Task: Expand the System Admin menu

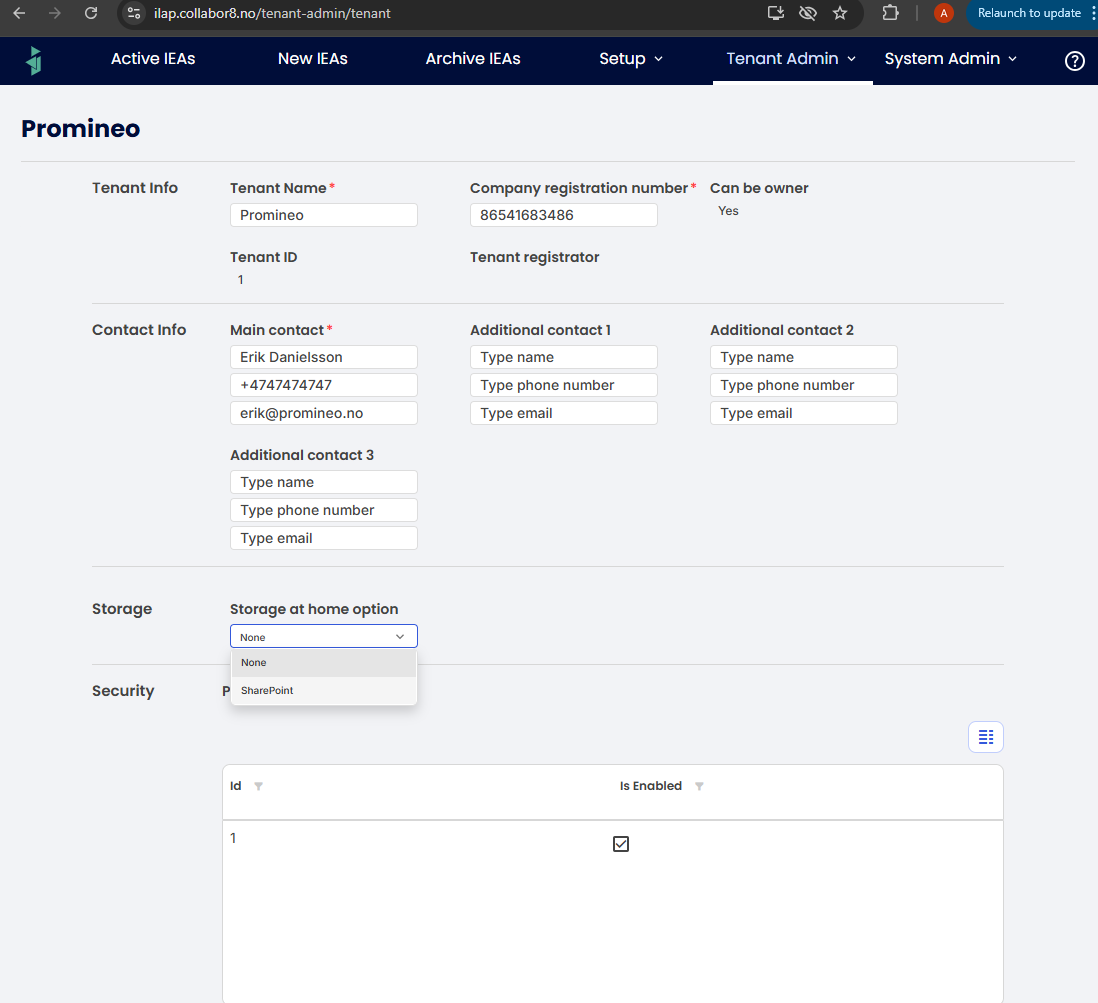Action: tap(950, 59)
